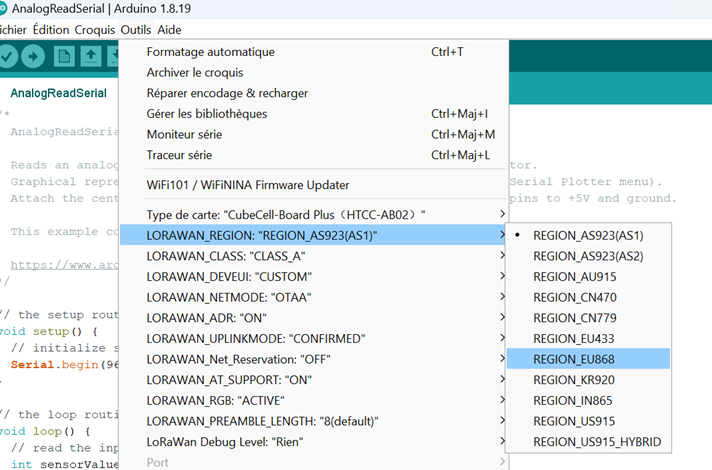Select the REGION_IN865 option
Image resolution: width=712 pixels, height=470 pixels.
coord(588,401)
